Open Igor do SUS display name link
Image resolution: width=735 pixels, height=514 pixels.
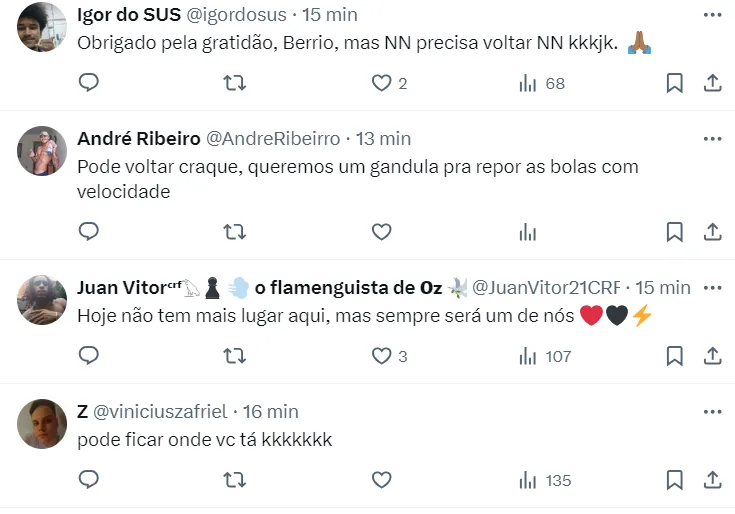(127, 15)
